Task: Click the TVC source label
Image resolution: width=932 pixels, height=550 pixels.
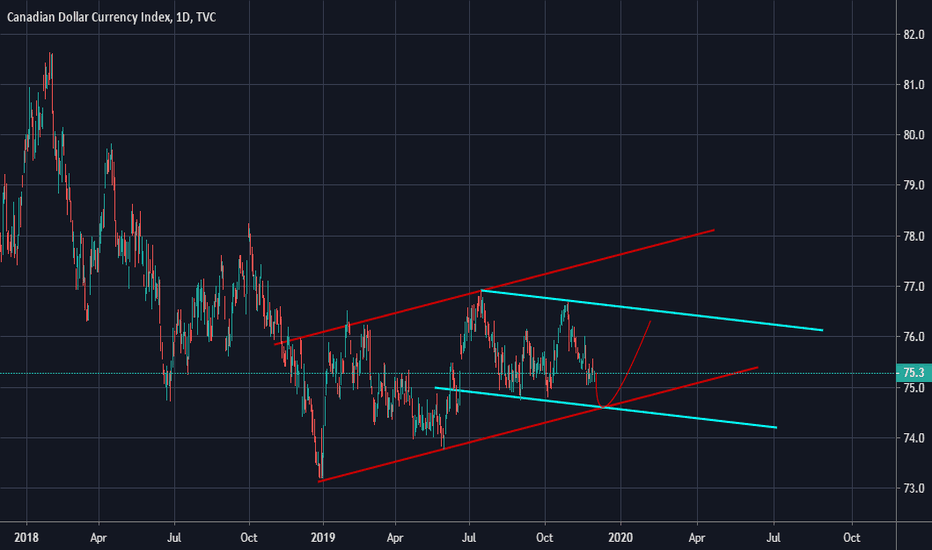Action: pos(206,17)
